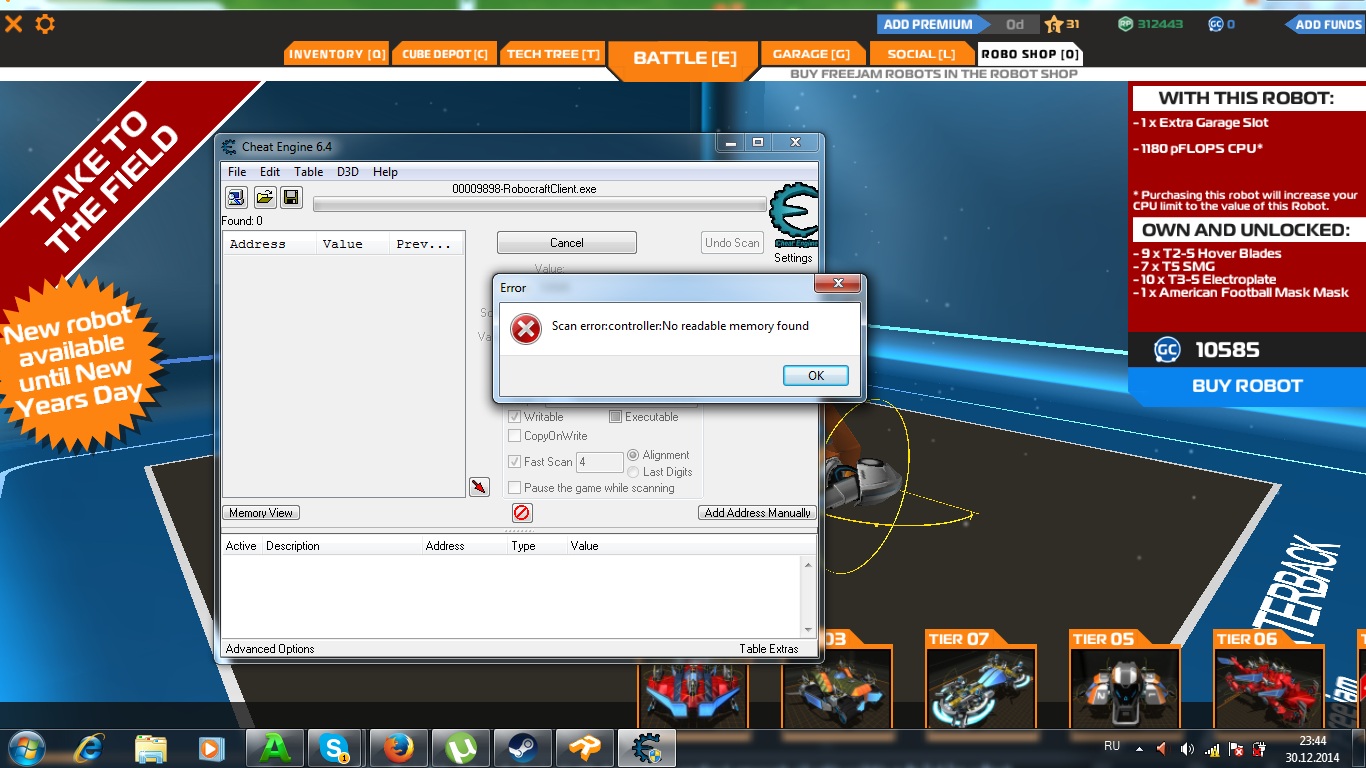The height and width of the screenshot is (768, 1366).
Task: Click Add Address Manually button
Action: [757, 513]
